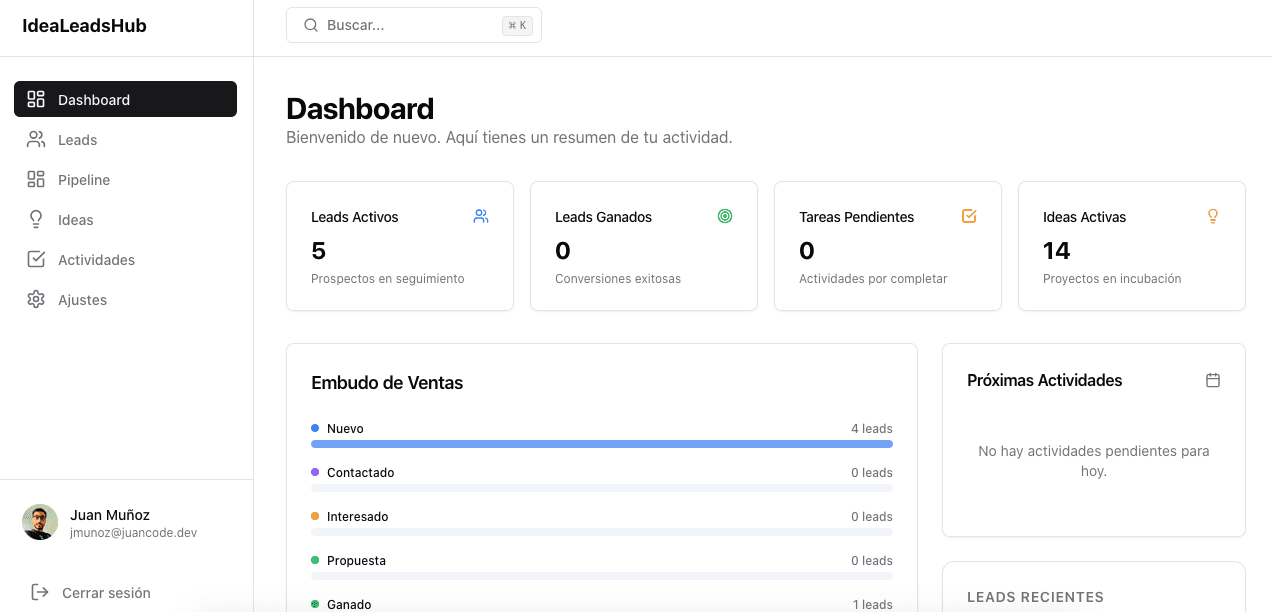
Task: Click the Propuesta stage label
Action: (356, 560)
